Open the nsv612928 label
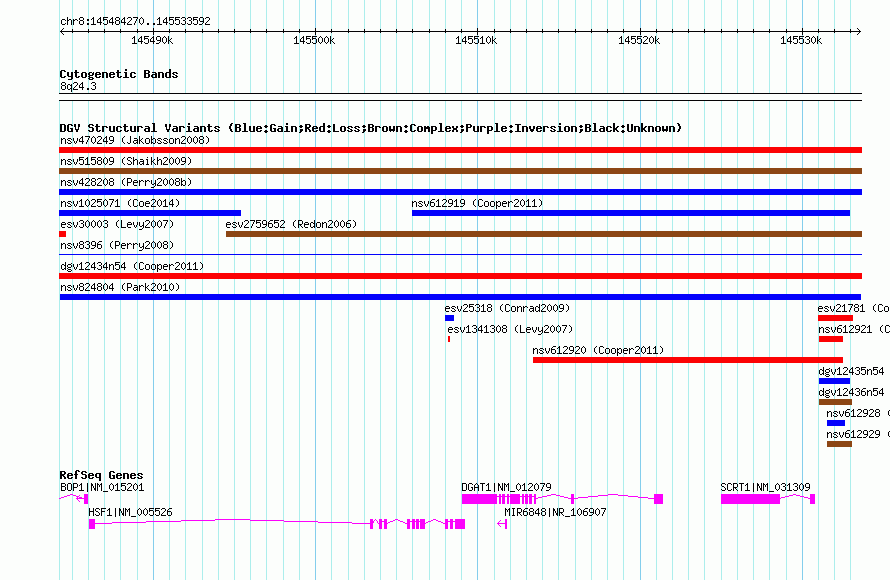 point(858,413)
